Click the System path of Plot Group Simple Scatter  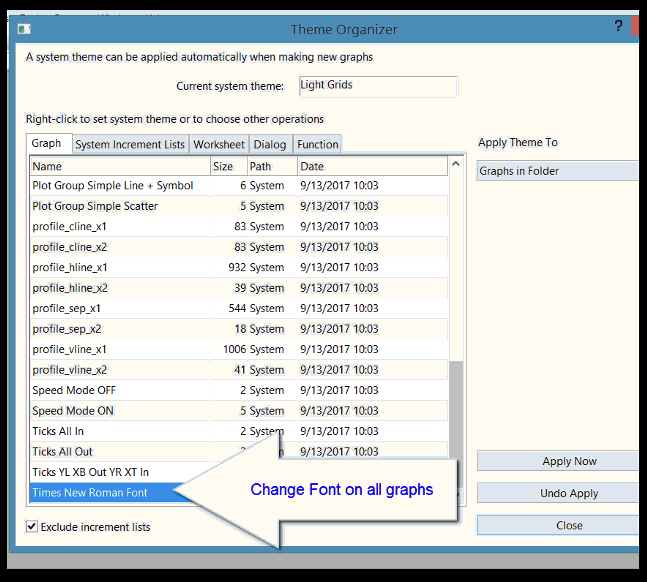click(x=267, y=206)
